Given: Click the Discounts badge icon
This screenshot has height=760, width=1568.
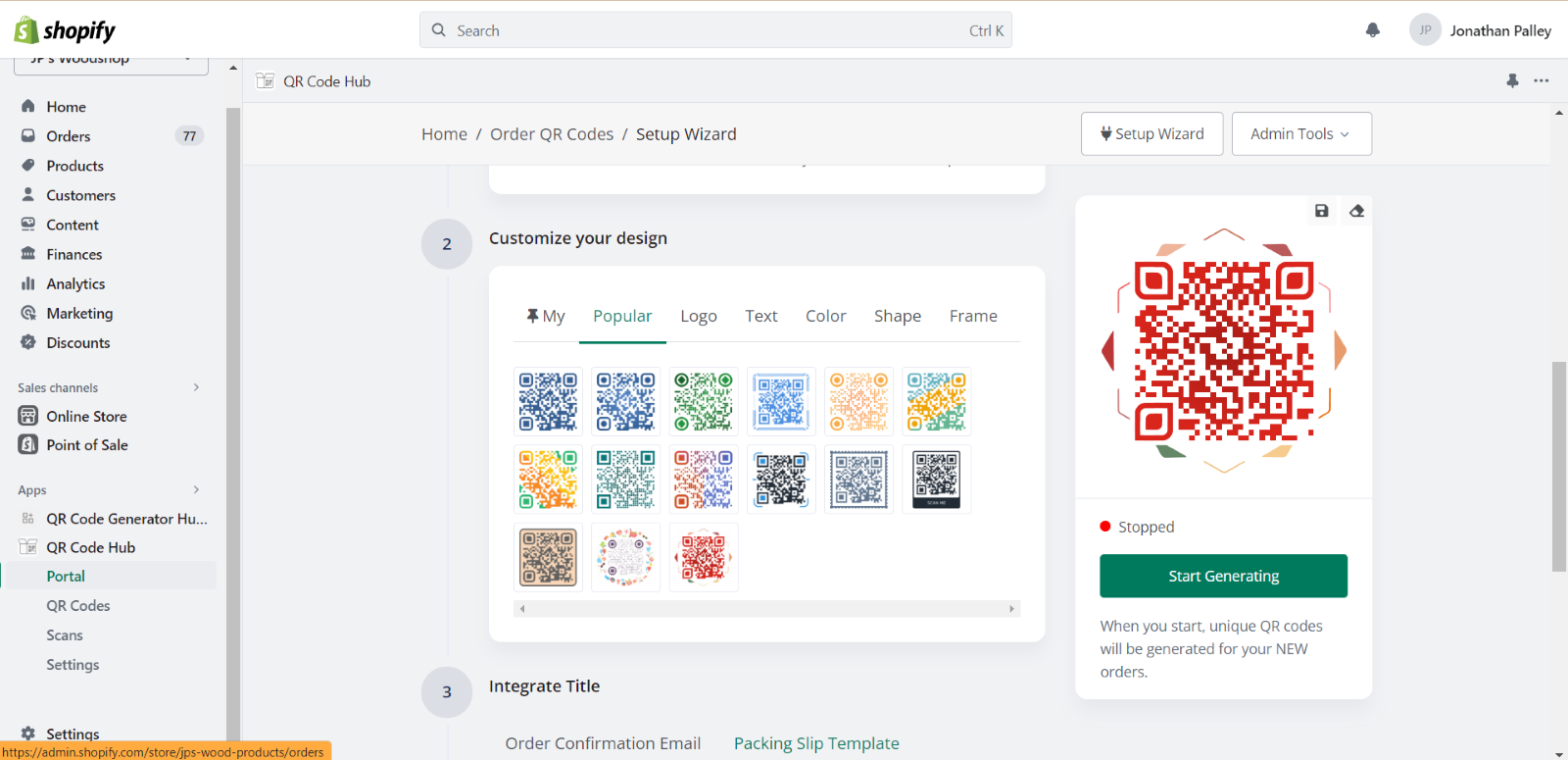Looking at the screenshot, I should [28, 342].
